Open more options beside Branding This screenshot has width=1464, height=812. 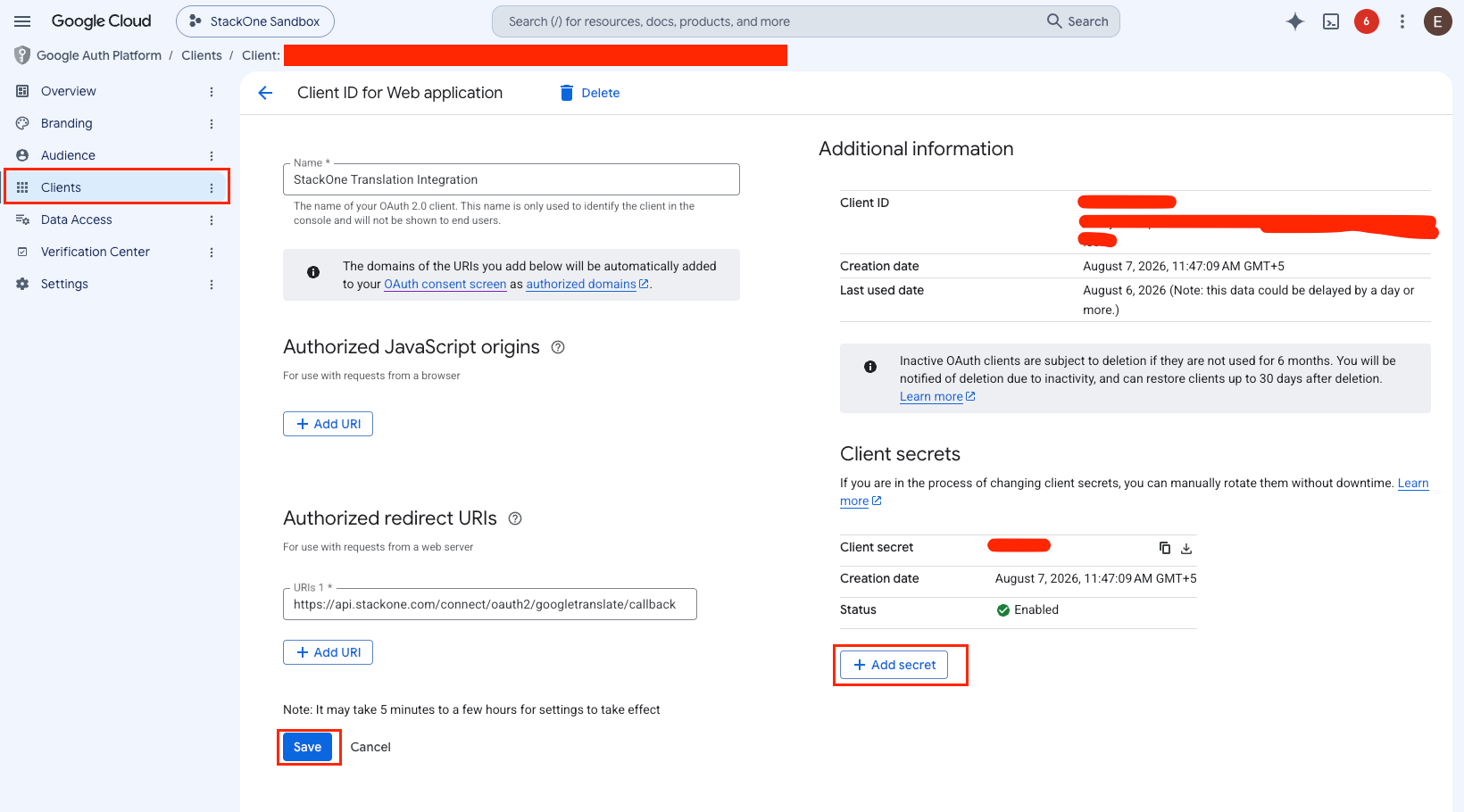pyautogui.click(x=212, y=124)
